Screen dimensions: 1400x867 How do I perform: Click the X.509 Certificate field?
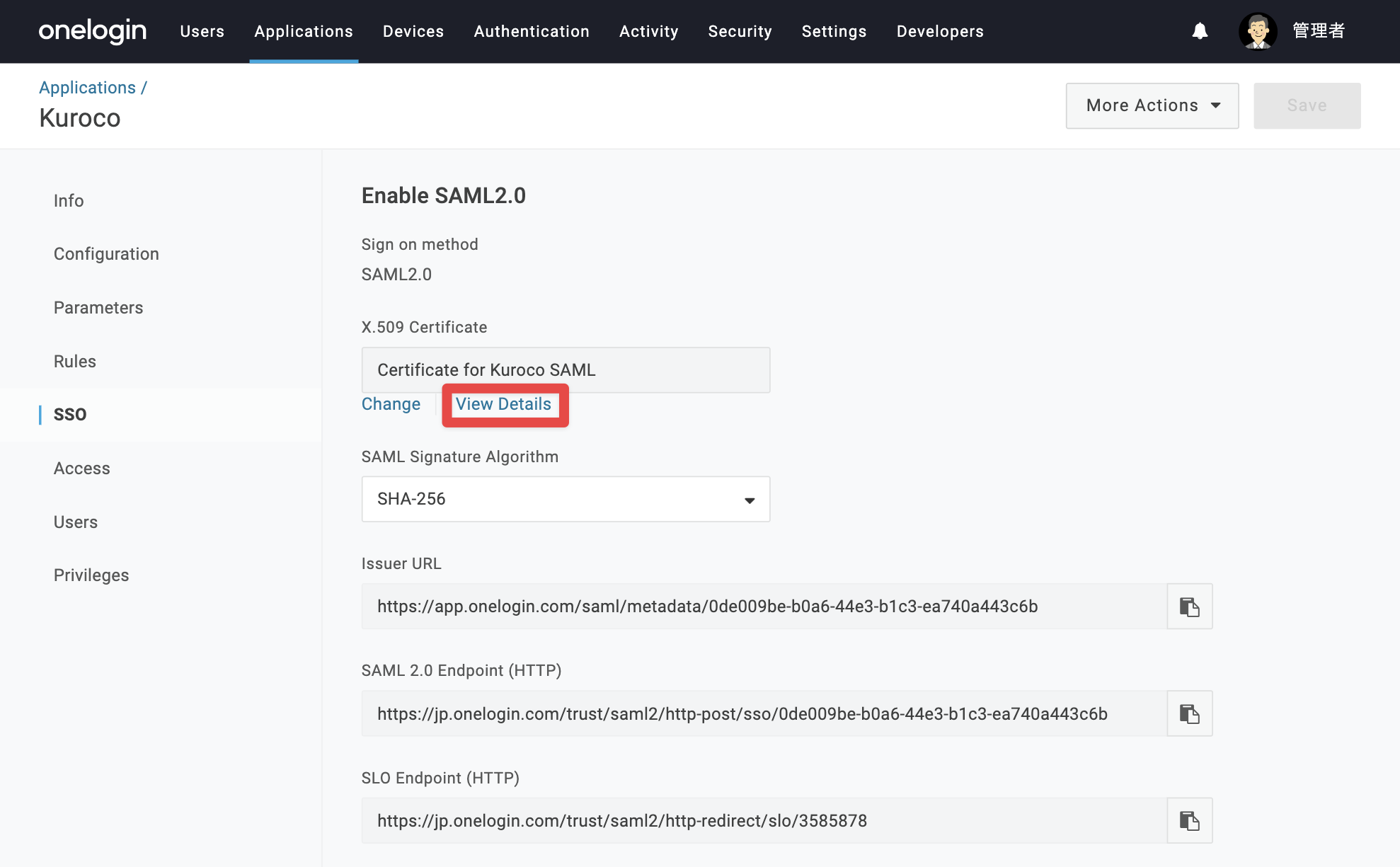(x=566, y=370)
